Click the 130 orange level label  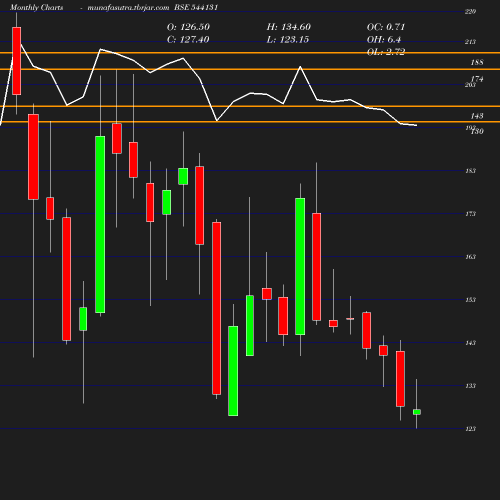[x=478, y=131]
